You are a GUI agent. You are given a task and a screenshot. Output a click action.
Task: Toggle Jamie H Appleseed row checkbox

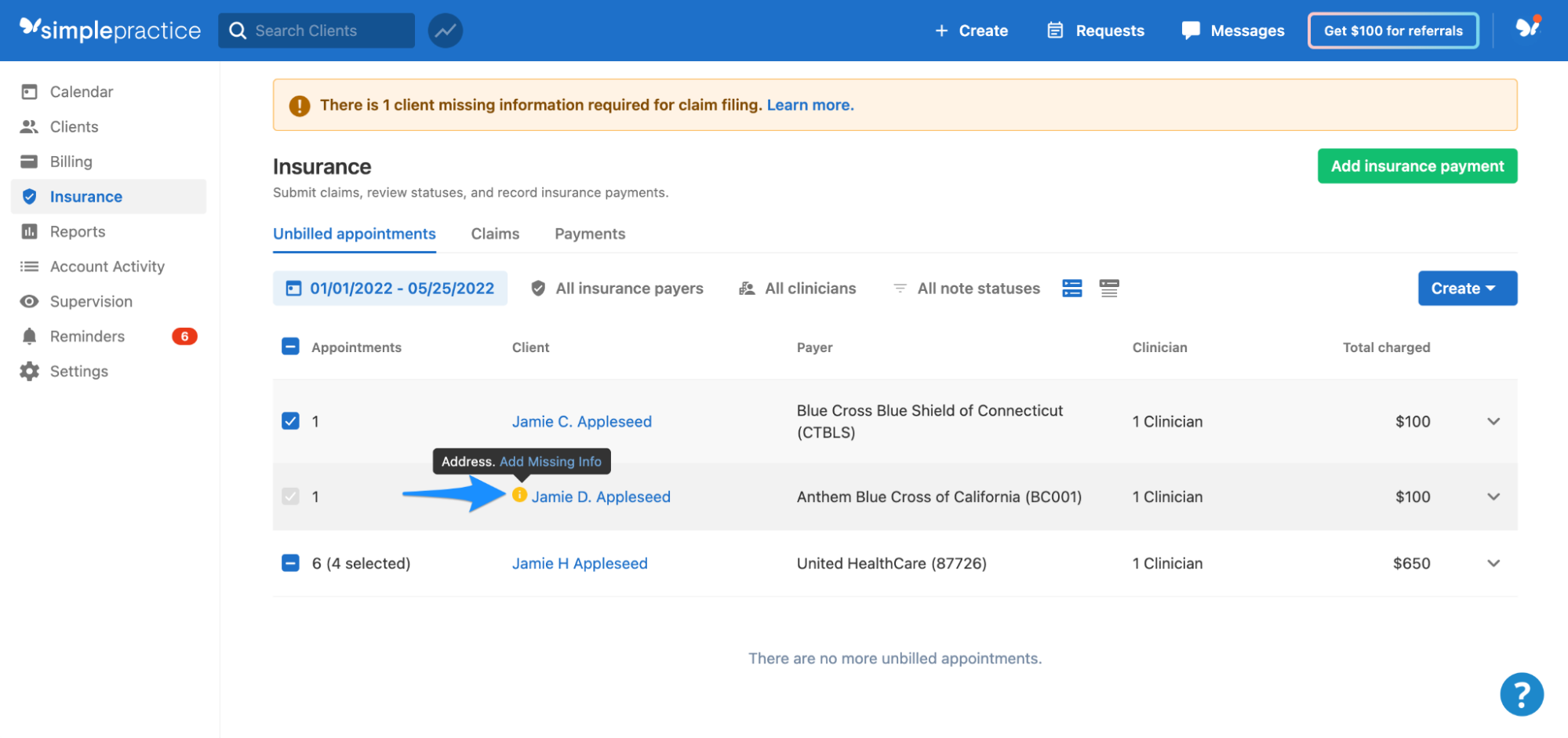click(x=290, y=563)
